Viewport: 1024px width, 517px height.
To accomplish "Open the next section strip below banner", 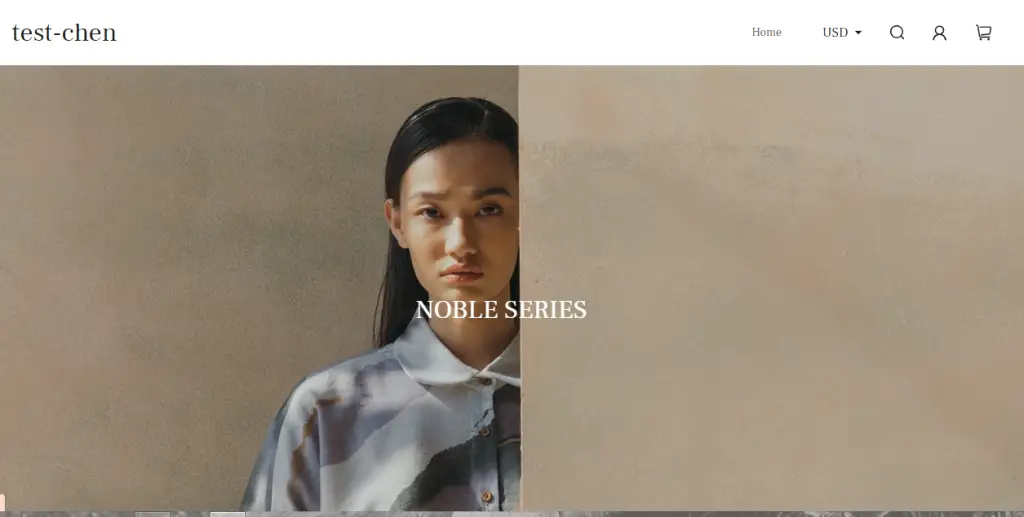I will point(512,514).
